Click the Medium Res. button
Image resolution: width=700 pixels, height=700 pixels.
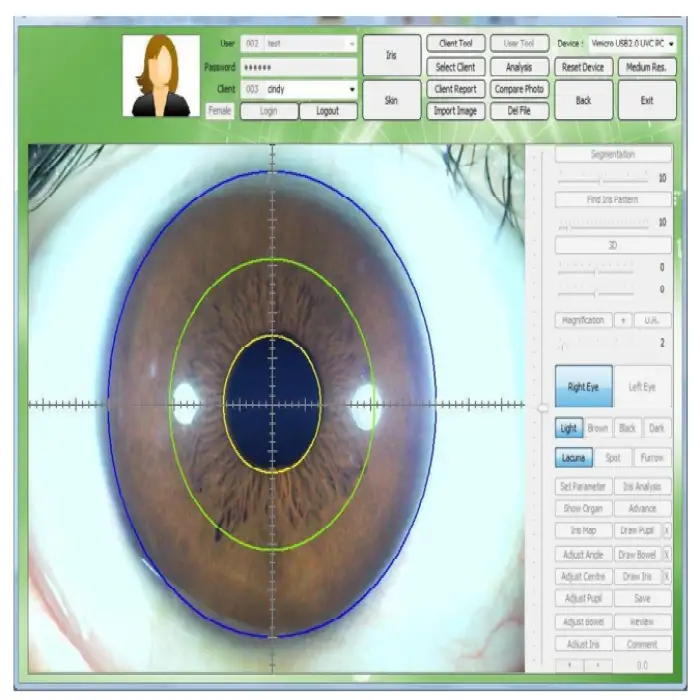coord(646,67)
